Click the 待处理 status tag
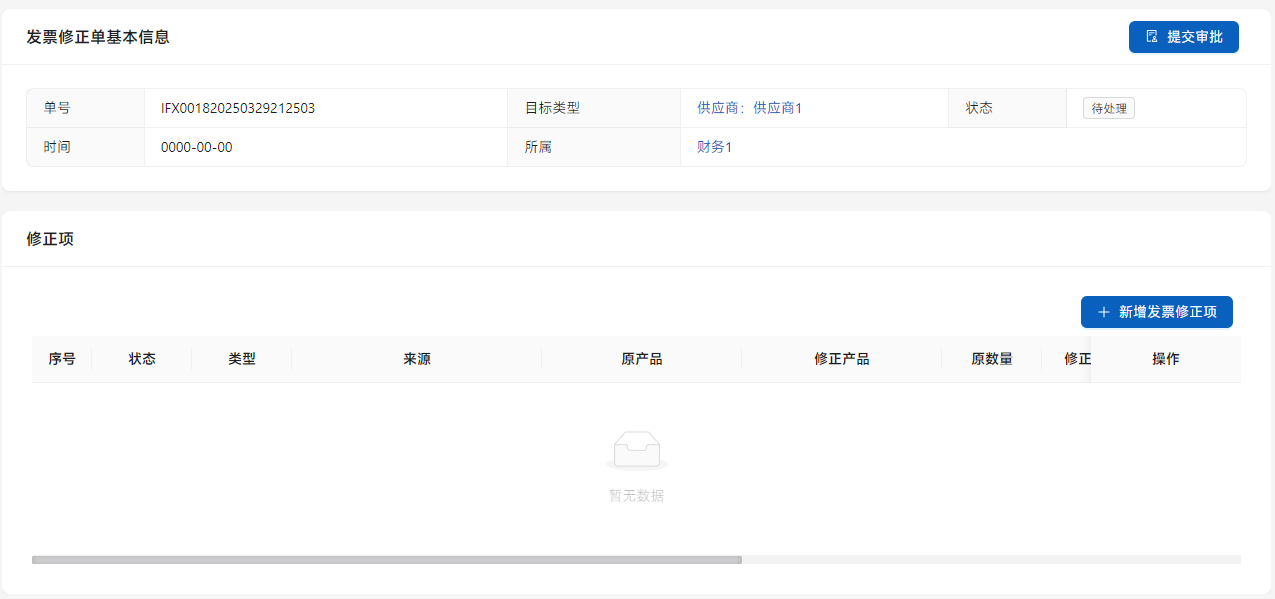Screen dimensions: 1275x599 [1108, 108]
